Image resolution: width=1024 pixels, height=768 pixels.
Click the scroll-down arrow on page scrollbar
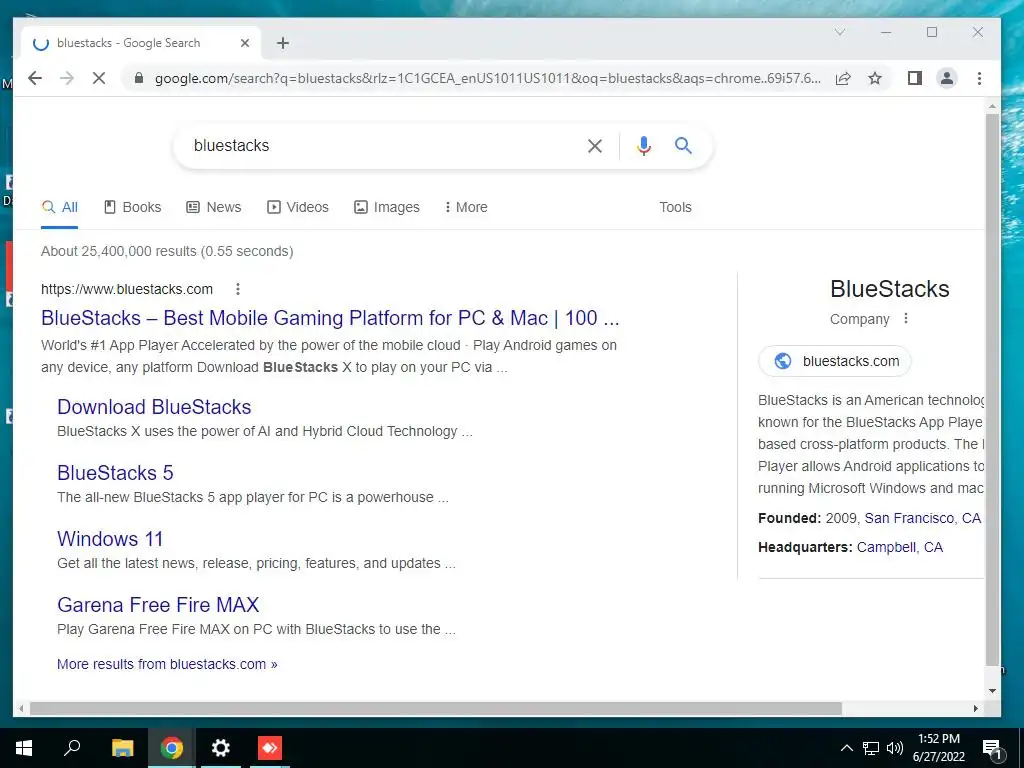pyautogui.click(x=992, y=690)
